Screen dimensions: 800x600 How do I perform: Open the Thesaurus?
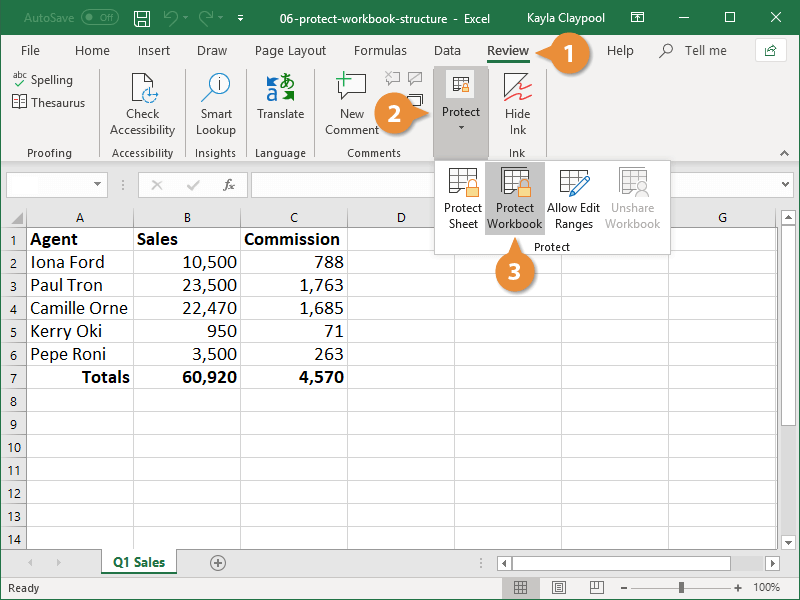click(x=48, y=102)
